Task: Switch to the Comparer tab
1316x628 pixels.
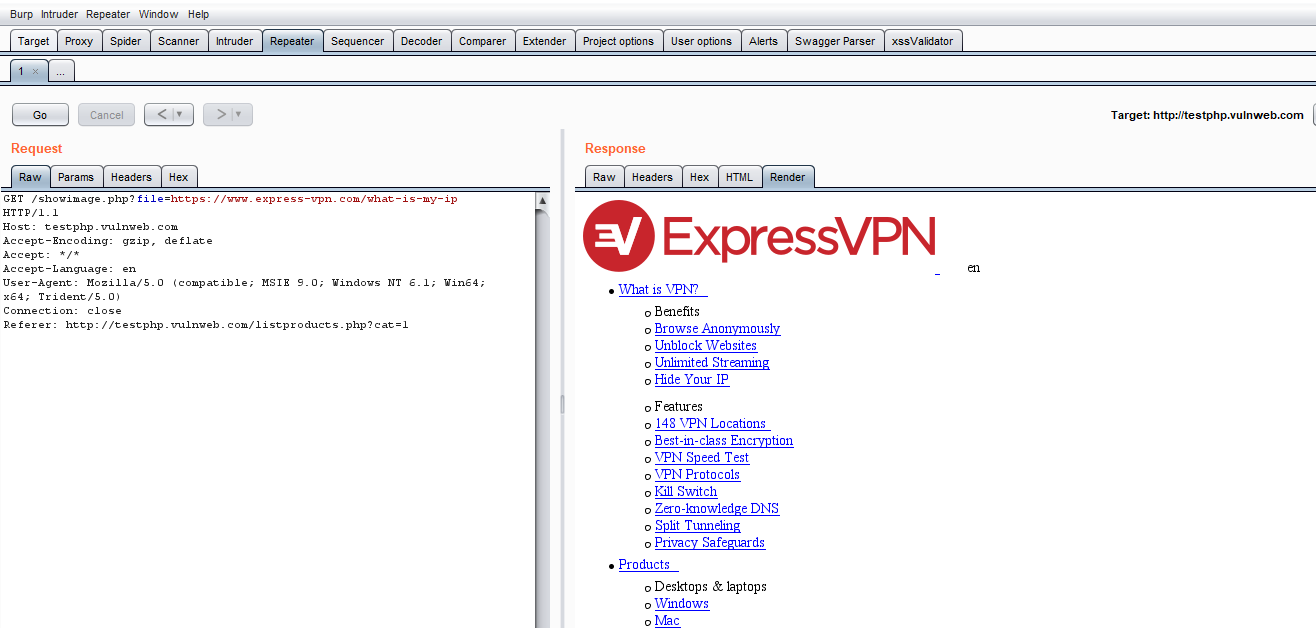Action: click(482, 41)
